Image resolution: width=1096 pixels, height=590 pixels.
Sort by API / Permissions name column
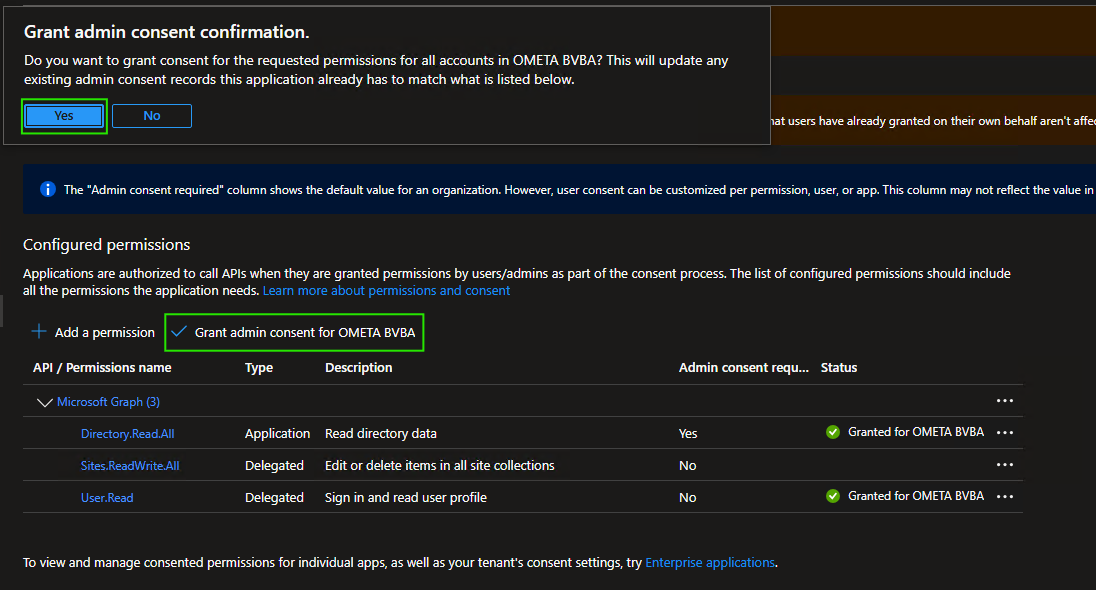(102, 368)
